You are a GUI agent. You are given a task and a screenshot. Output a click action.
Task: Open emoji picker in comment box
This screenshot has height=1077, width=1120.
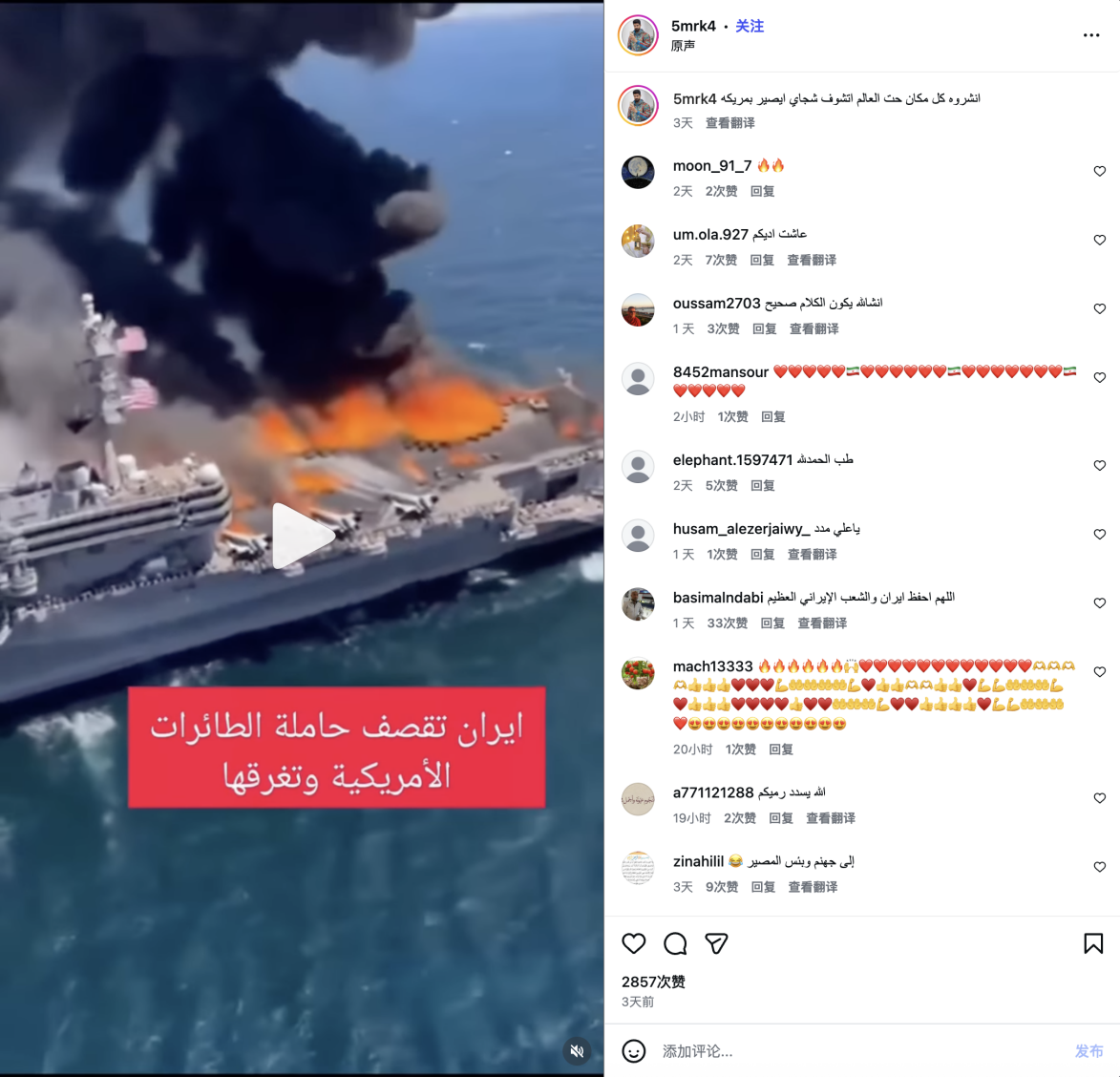coord(634,1051)
